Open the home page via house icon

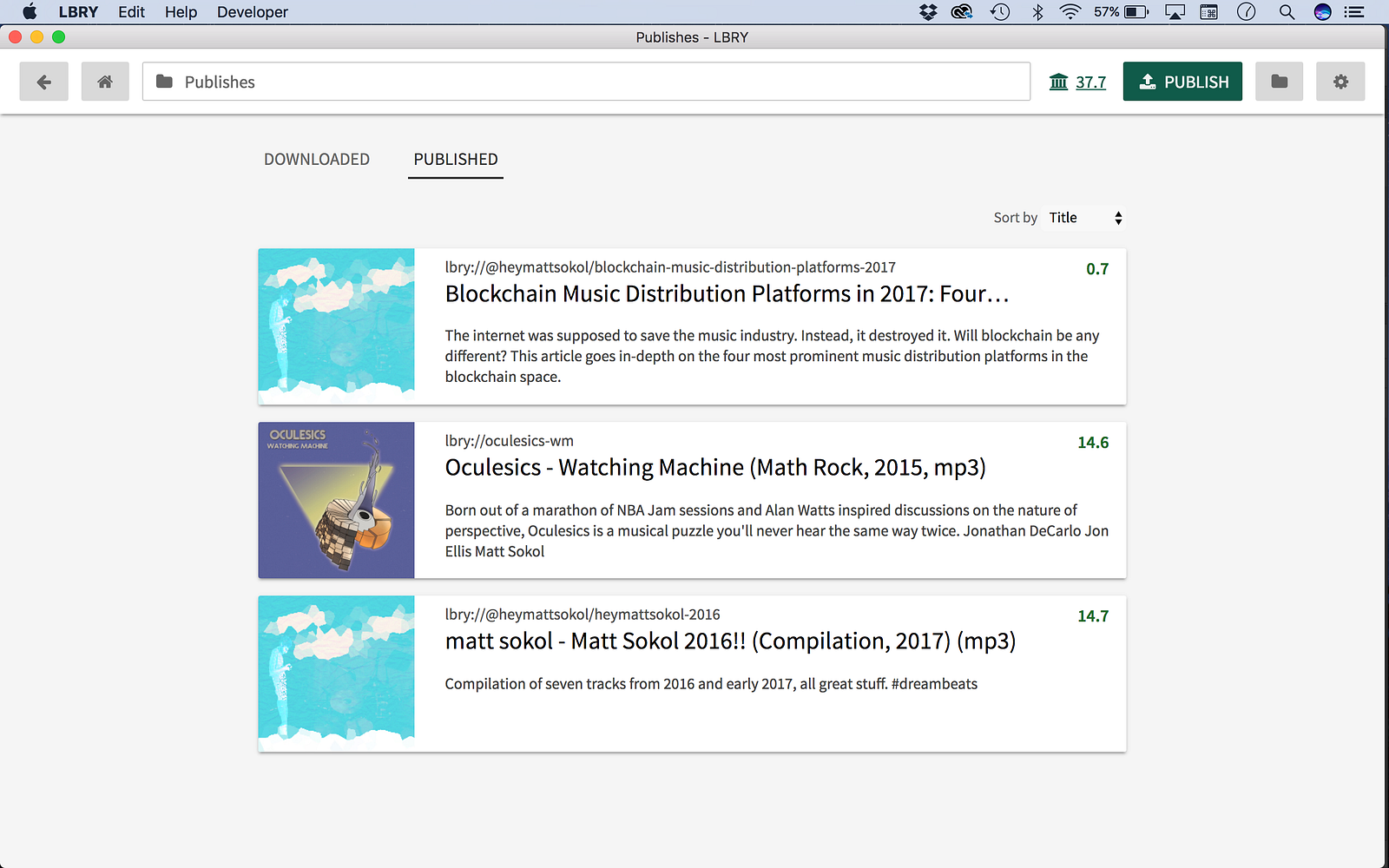tap(105, 82)
